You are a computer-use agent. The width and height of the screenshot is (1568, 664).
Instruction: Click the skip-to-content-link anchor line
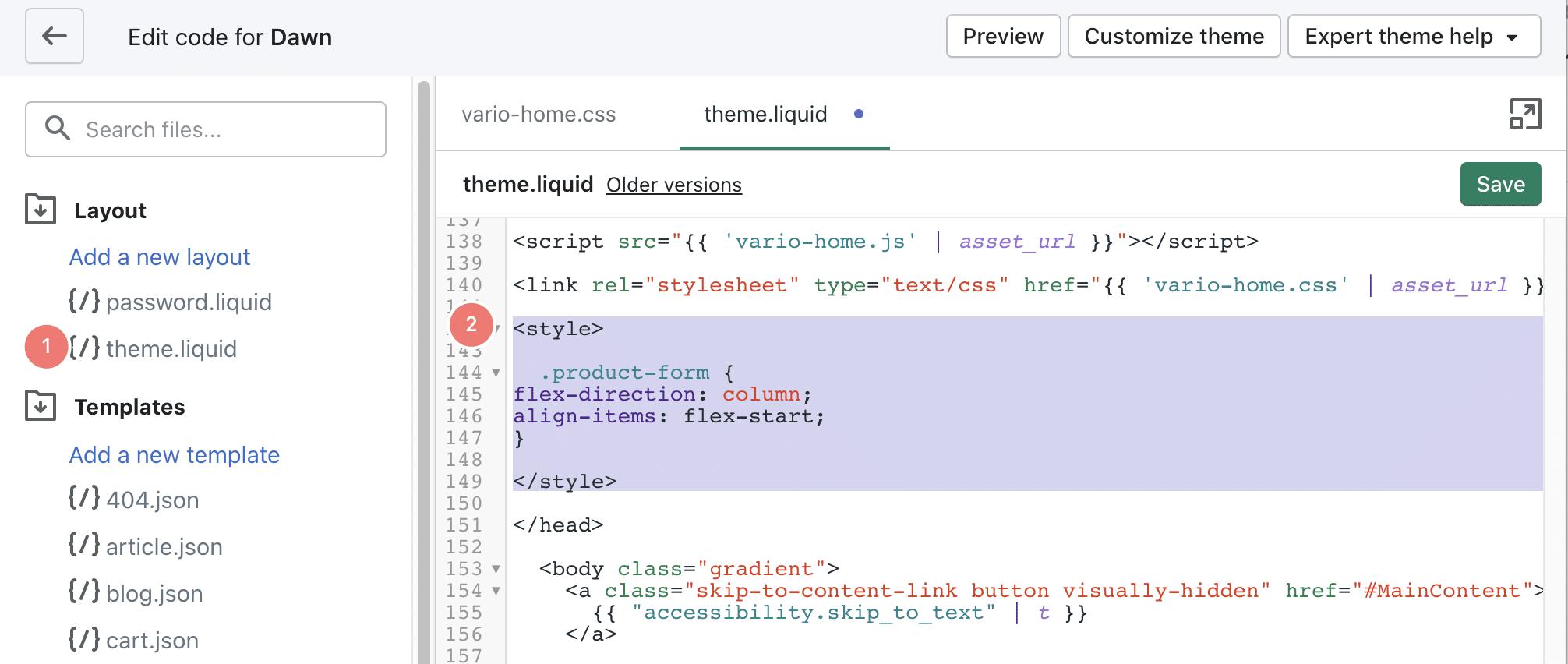(1054, 591)
